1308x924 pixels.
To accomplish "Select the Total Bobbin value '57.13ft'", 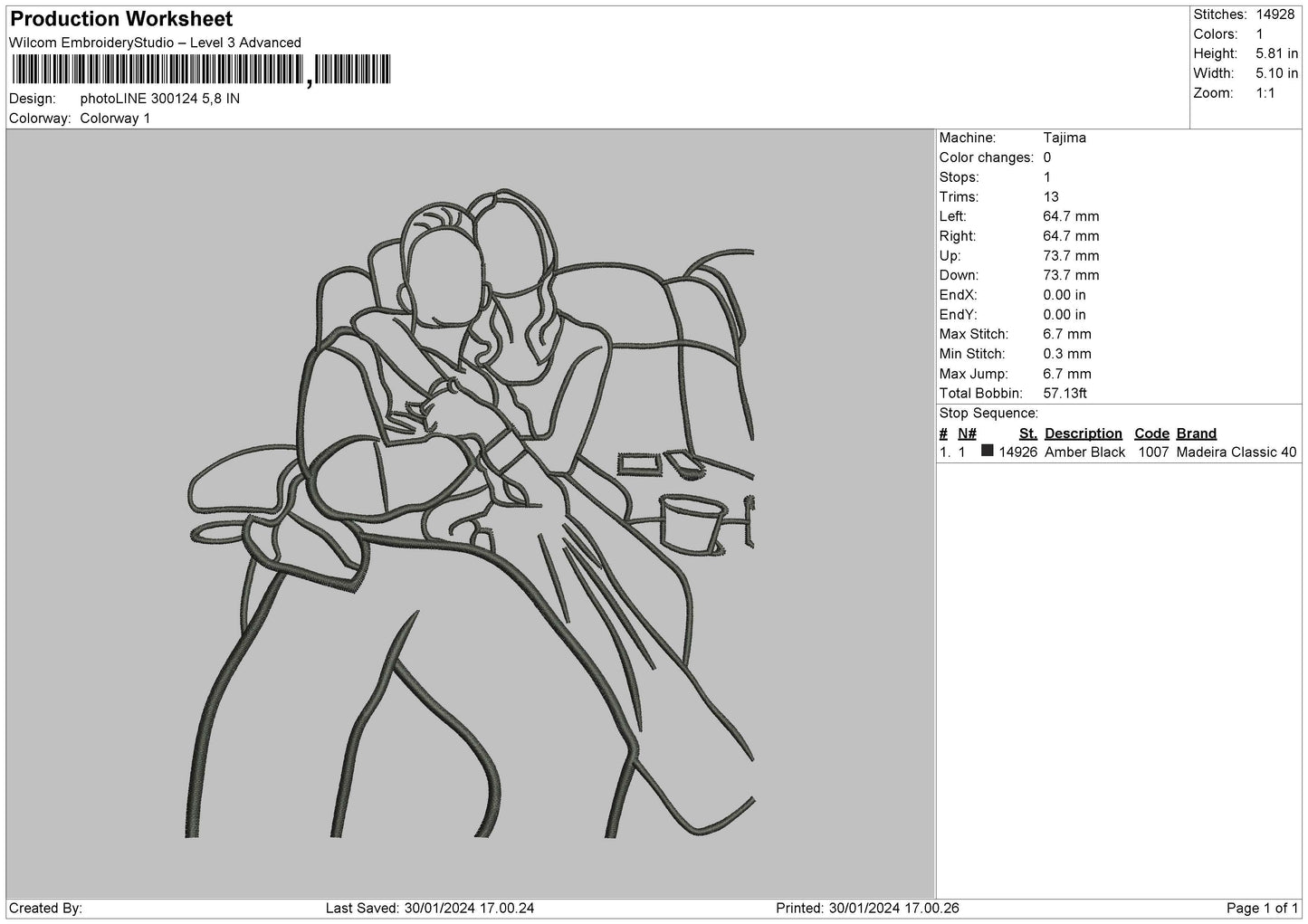I will point(1065,394).
